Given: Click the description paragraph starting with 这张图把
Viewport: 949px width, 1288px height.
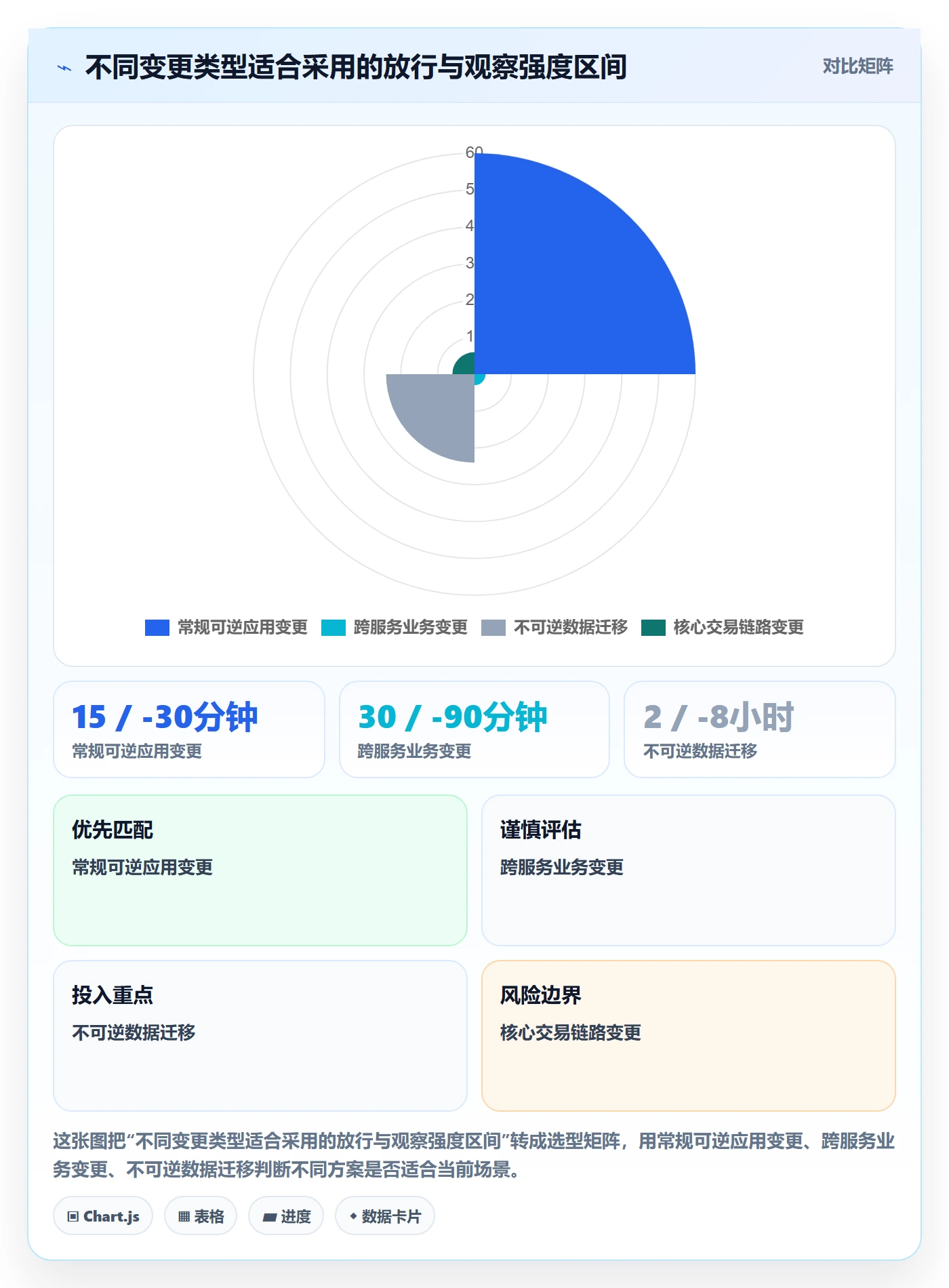Looking at the screenshot, I should (474, 1155).
